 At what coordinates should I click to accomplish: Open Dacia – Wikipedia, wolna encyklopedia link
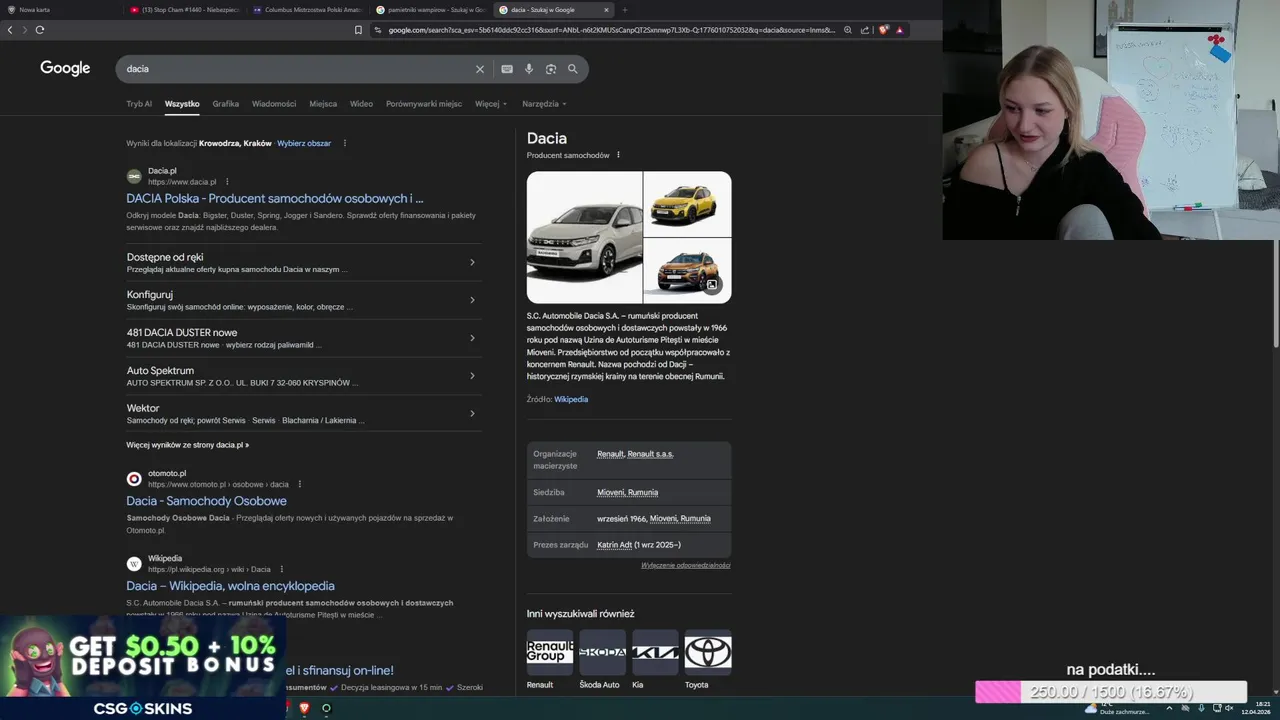230,586
